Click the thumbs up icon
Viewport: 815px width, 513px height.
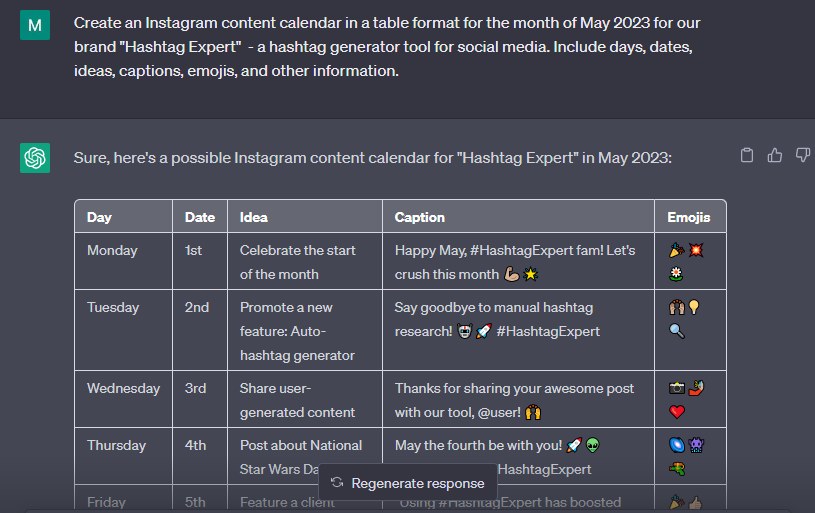(x=774, y=155)
